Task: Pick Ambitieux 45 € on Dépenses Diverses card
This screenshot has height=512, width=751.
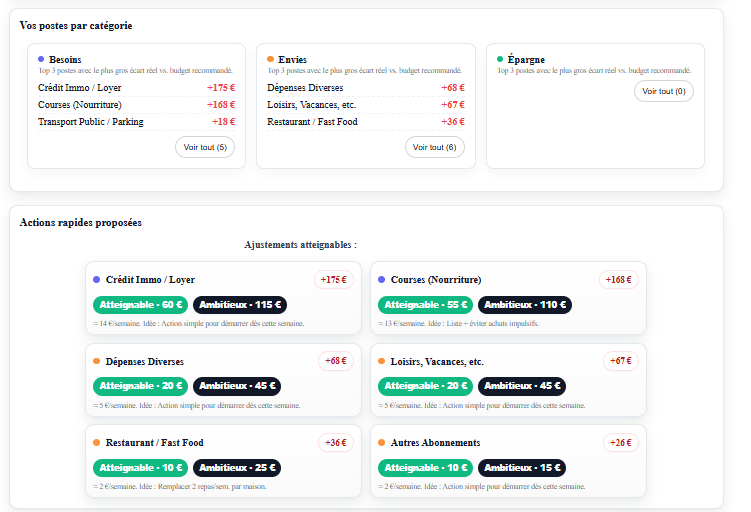Action: [236, 386]
